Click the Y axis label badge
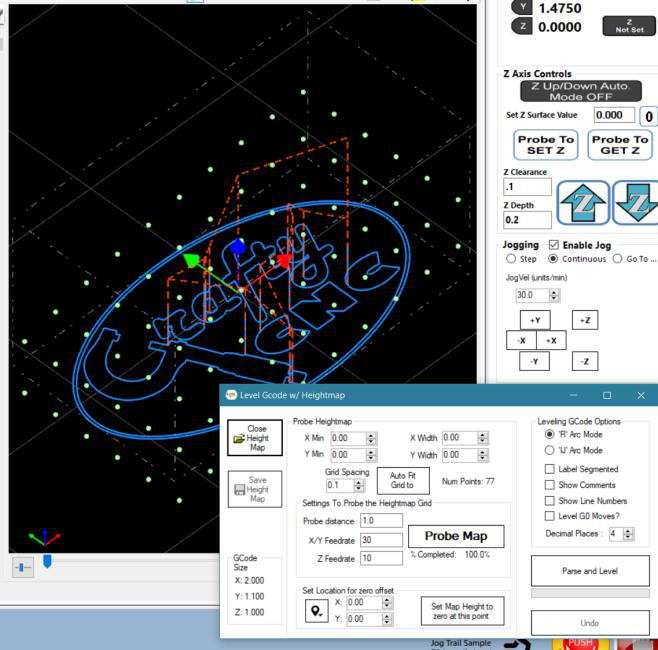Screen dimensions: 658x650 [x=522, y=7]
